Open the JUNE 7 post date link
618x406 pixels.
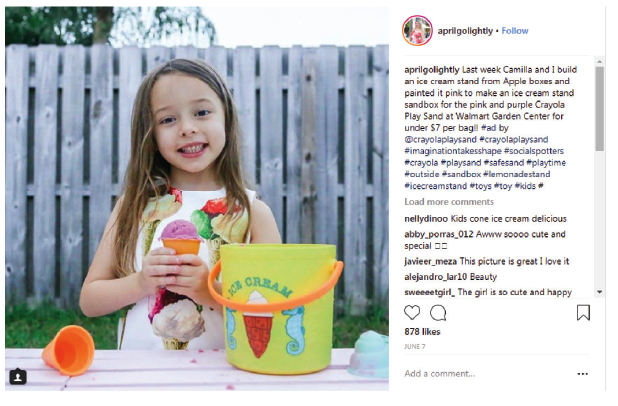pos(415,346)
